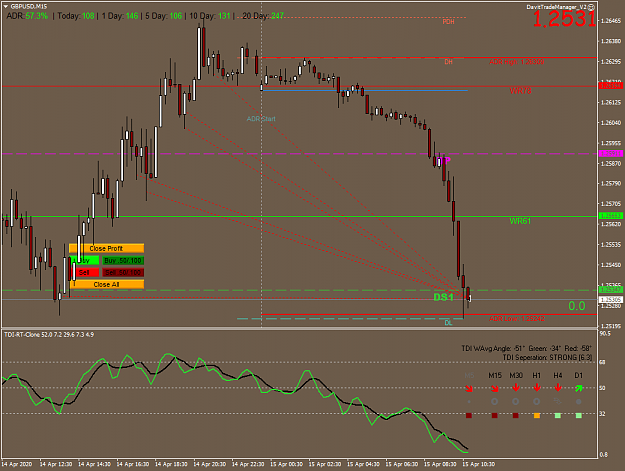Click the filled circle in D1 column

coord(579,402)
